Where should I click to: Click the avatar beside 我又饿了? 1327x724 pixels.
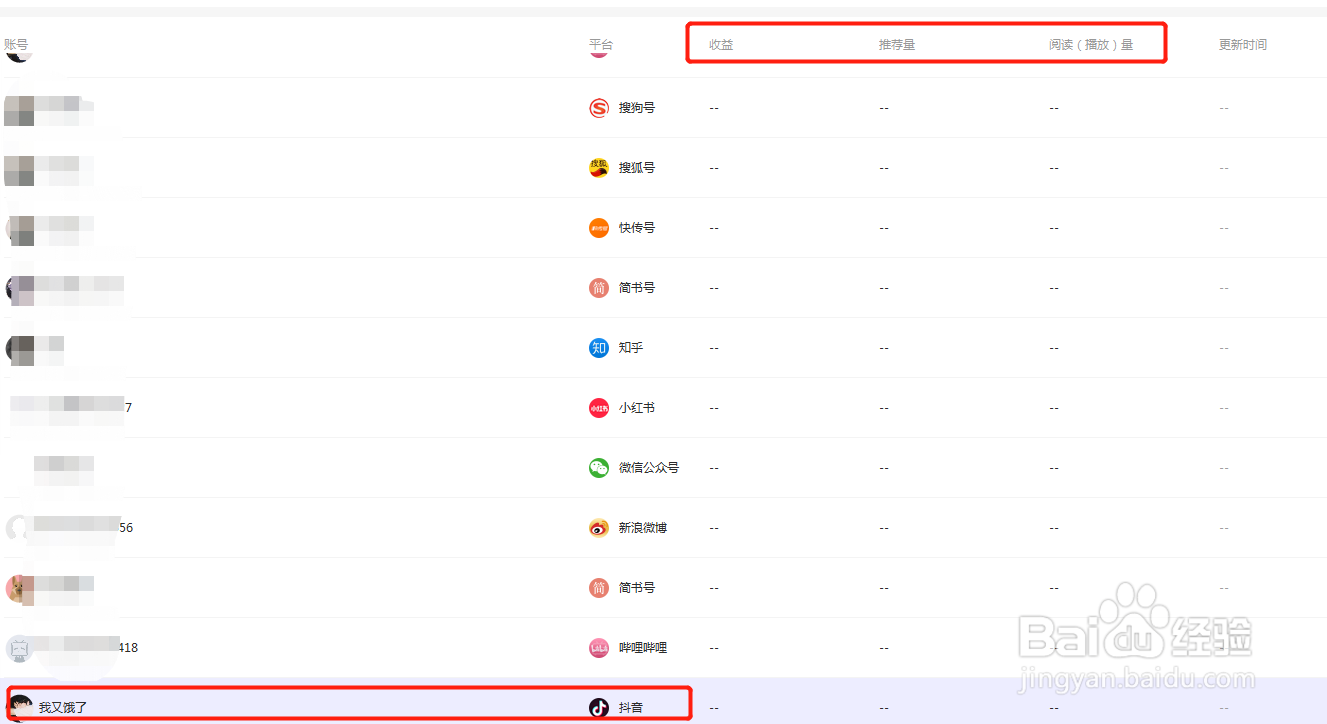pyautogui.click(x=20, y=706)
